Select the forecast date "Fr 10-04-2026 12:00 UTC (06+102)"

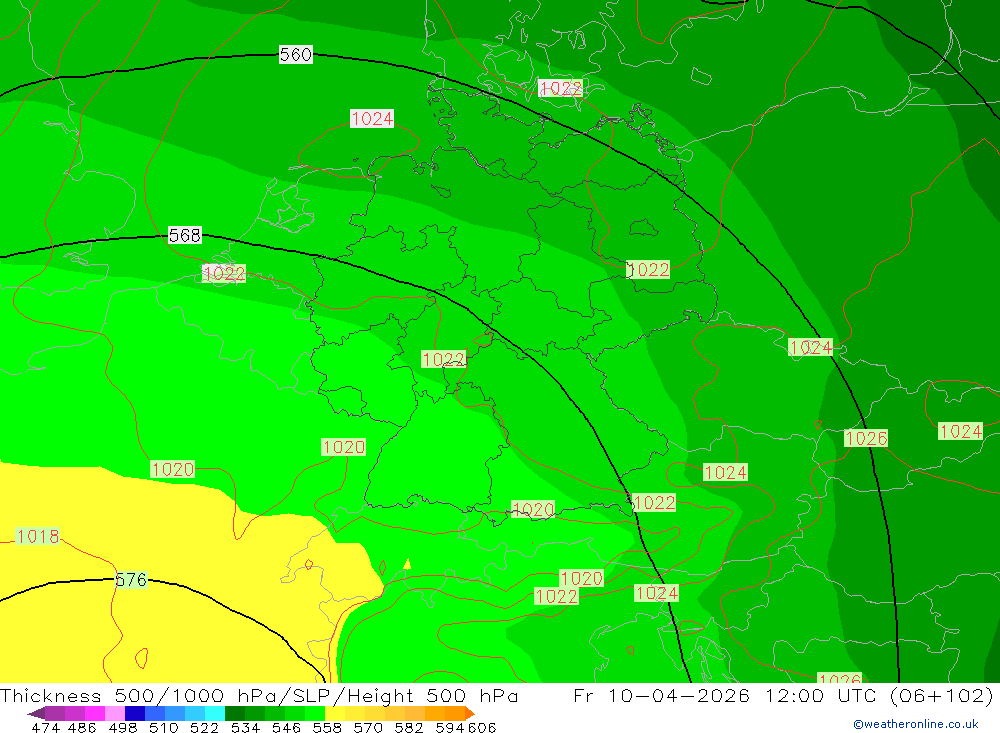[783, 695]
